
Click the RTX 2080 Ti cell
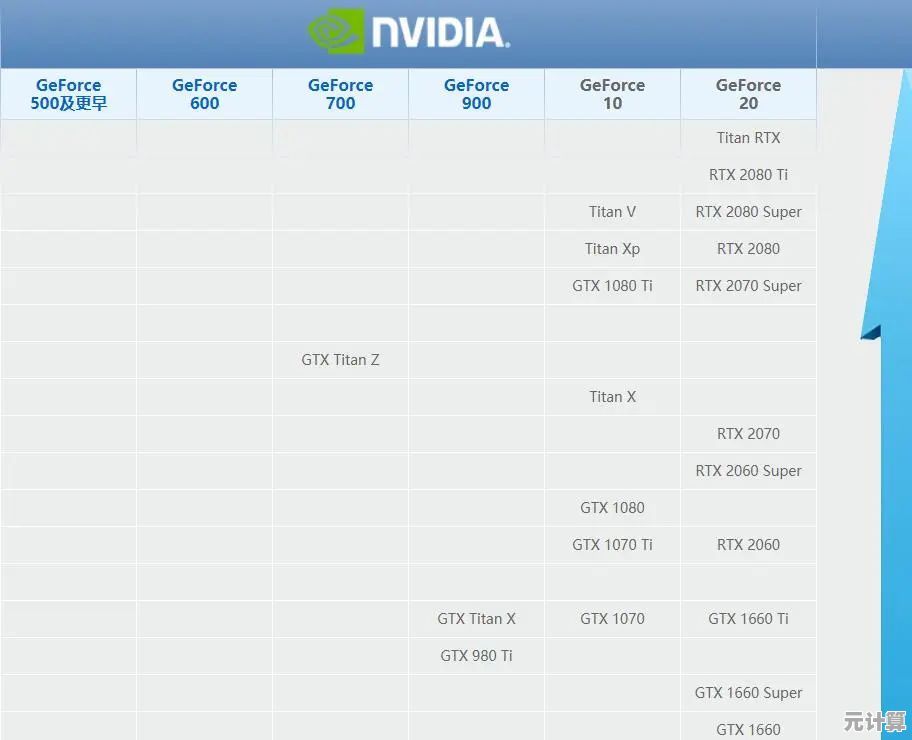point(748,175)
